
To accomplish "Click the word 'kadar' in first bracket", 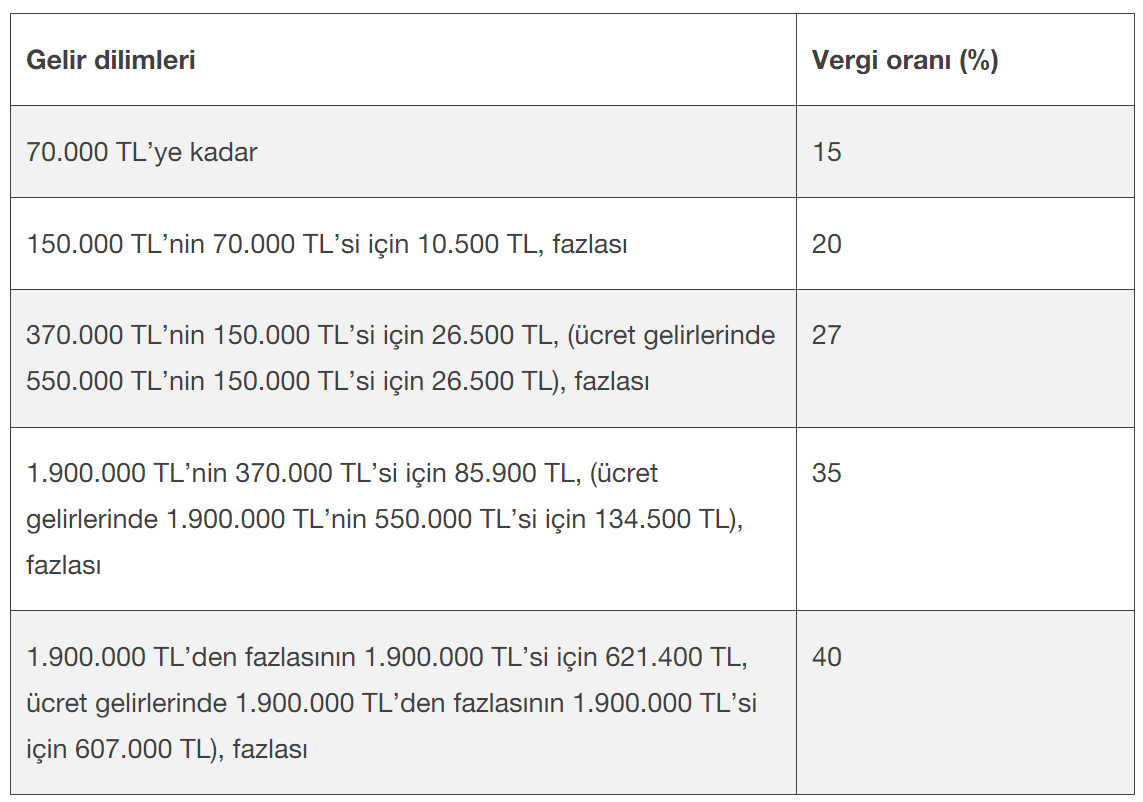I will coord(227,152).
